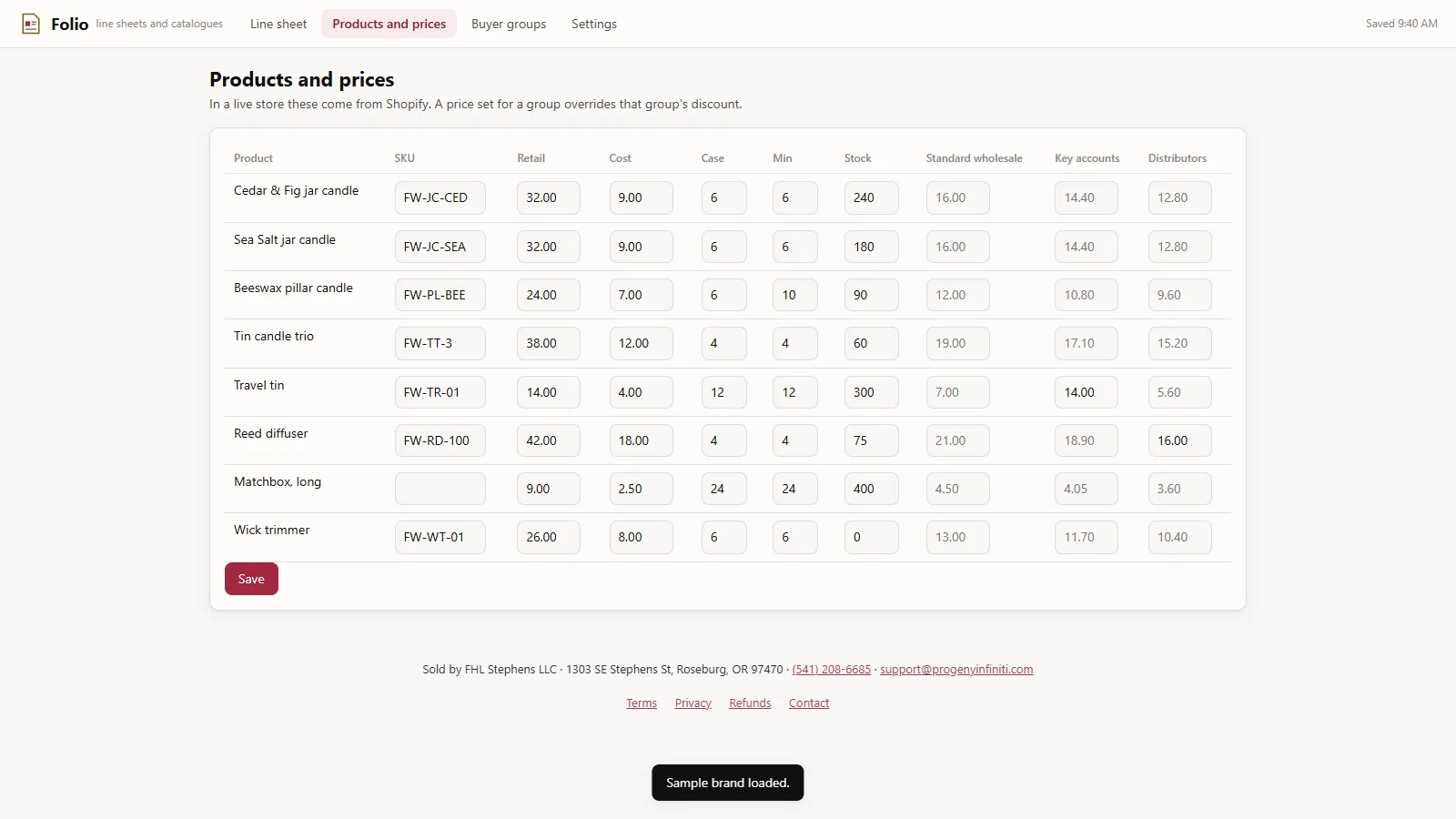Open the Refunds footer link
Image resolution: width=1456 pixels, height=819 pixels.
point(750,703)
